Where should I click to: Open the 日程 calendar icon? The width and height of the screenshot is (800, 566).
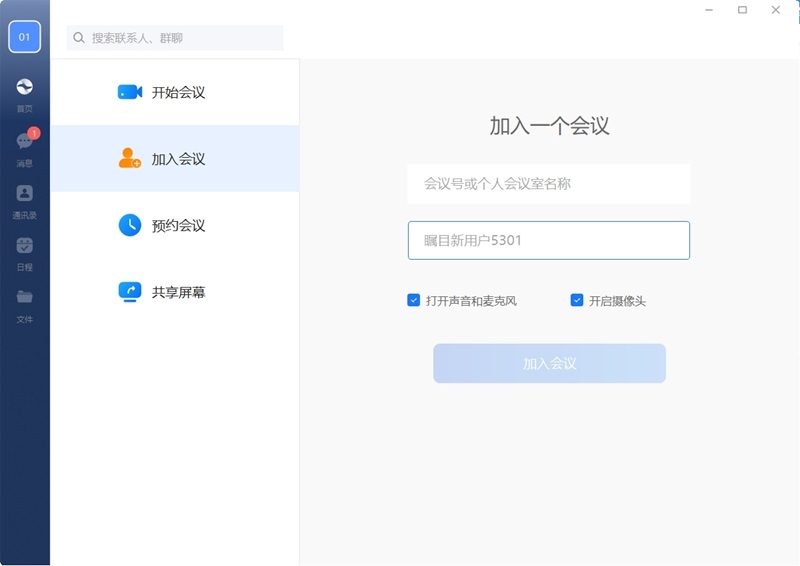[x=25, y=246]
